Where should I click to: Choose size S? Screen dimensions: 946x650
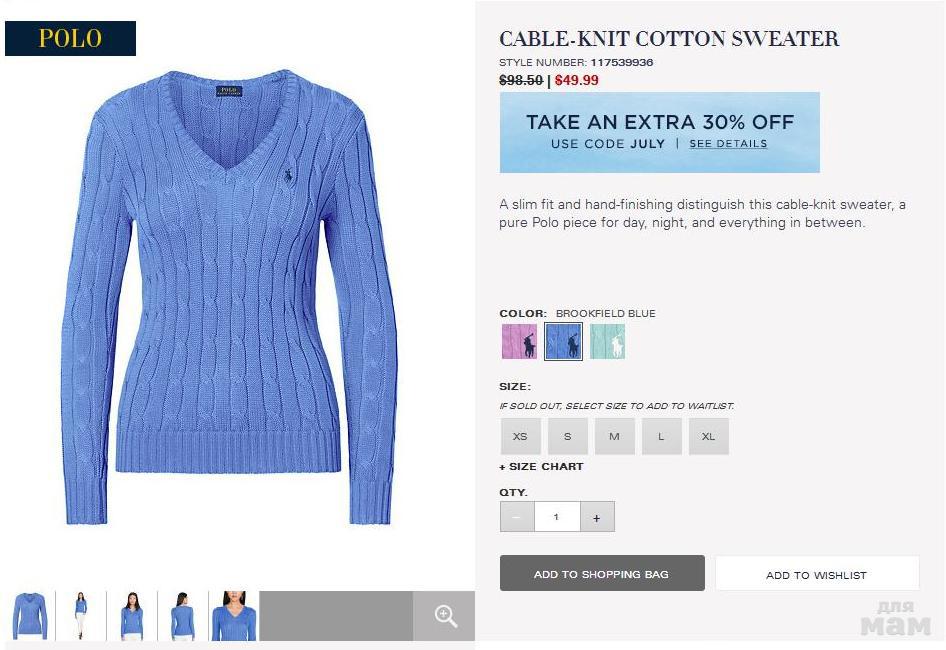[x=567, y=437]
